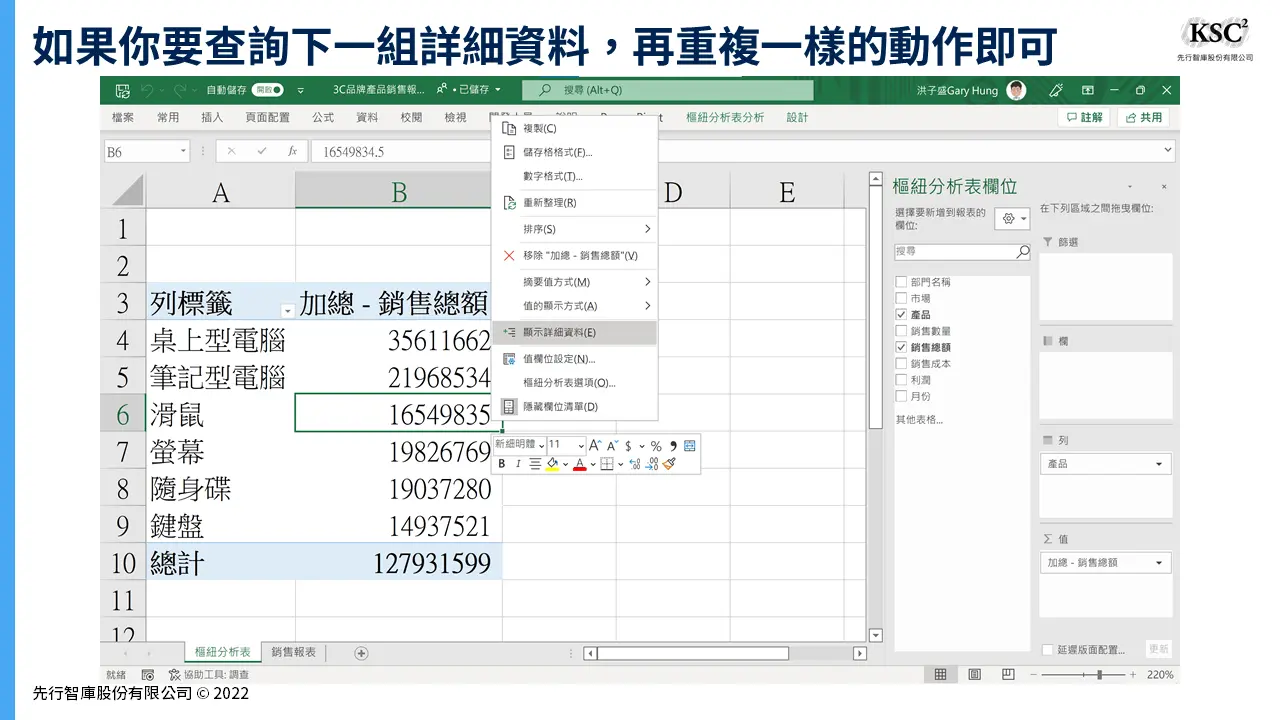Choose 移除 "加總 - 銷售總額"(V)
The image size is (1280, 720).
coord(575,256)
